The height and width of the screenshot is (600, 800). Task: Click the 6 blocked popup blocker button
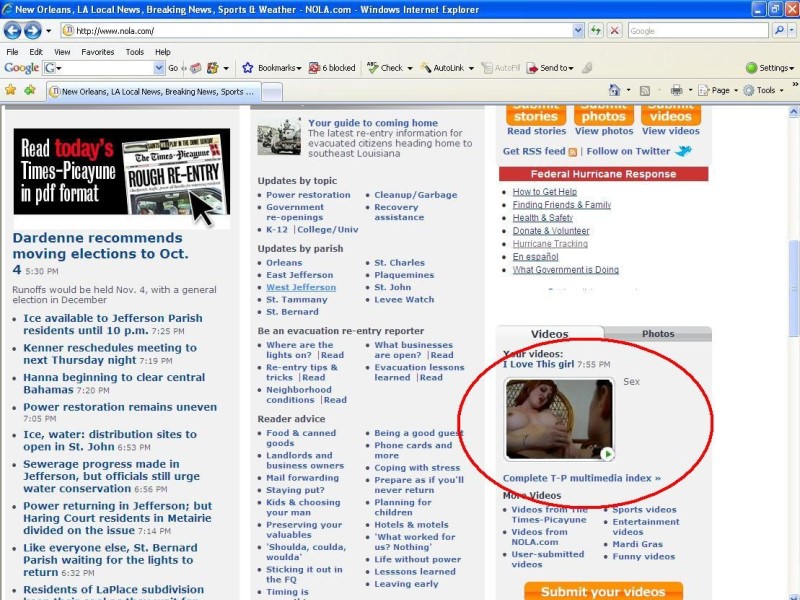click(x=332, y=68)
